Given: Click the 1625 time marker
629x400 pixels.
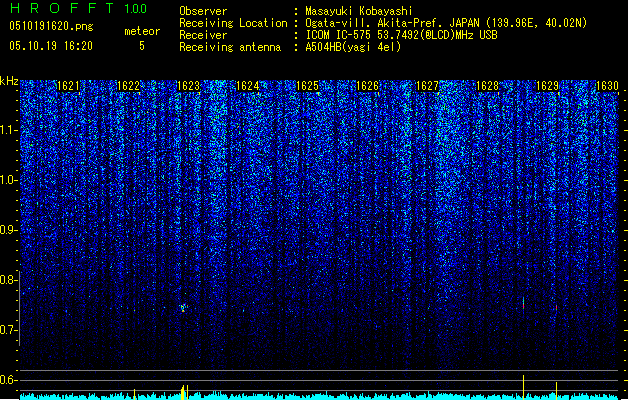Looking at the screenshot, I should pos(308,86).
